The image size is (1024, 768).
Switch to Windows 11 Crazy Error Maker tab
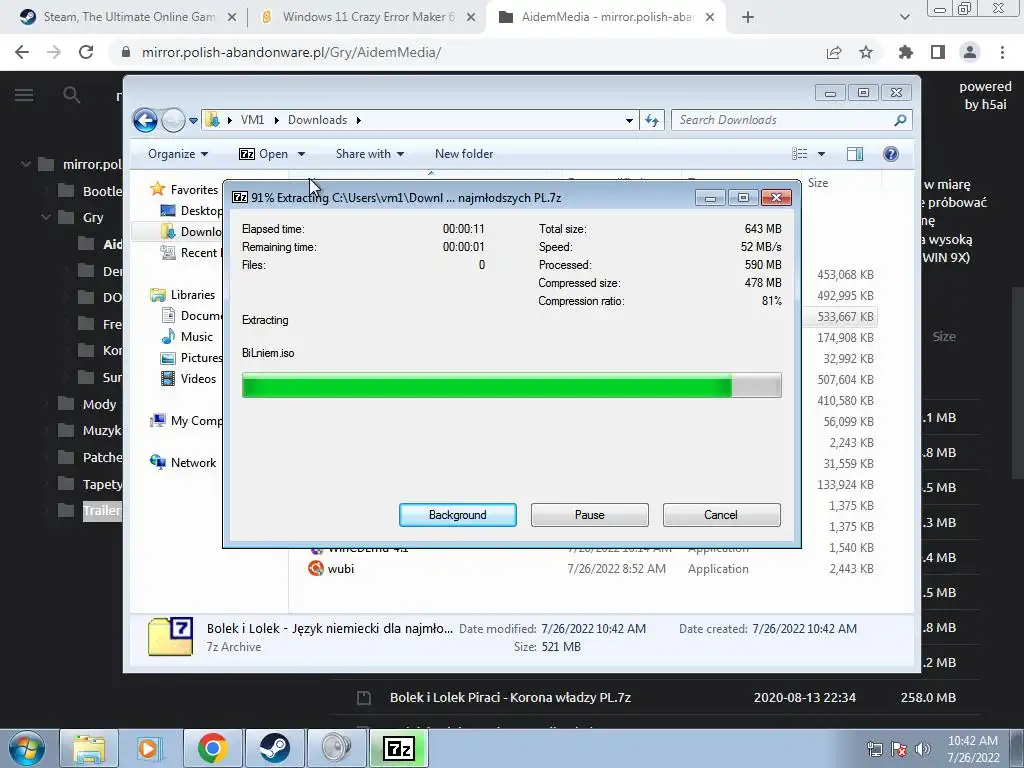(368, 17)
